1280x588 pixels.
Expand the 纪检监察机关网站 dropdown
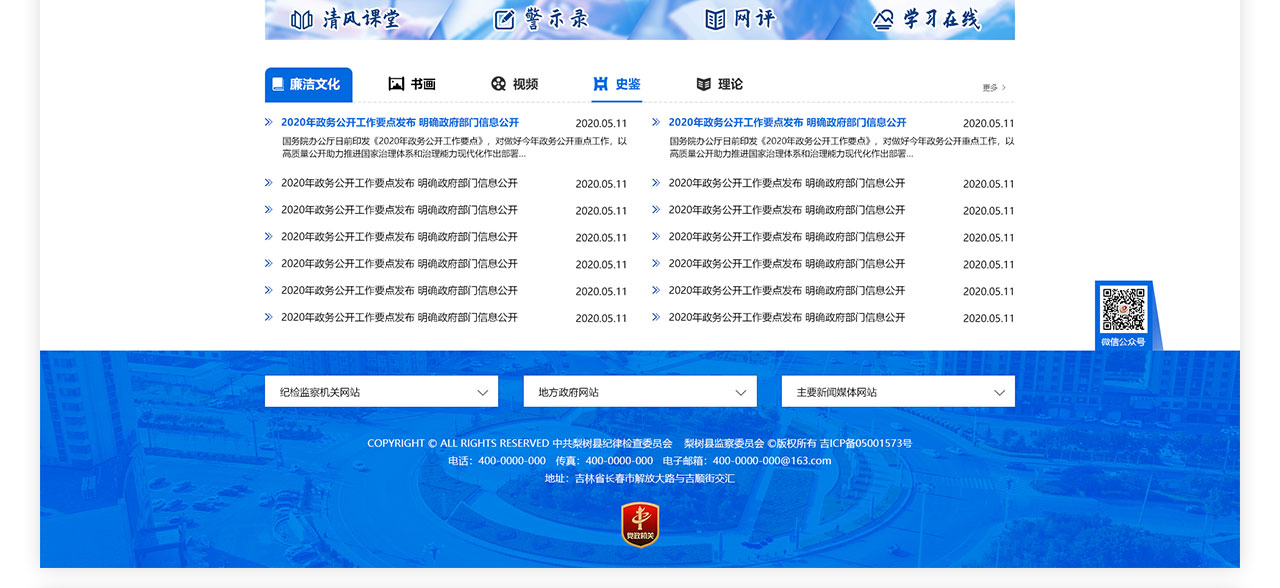click(x=381, y=392)
